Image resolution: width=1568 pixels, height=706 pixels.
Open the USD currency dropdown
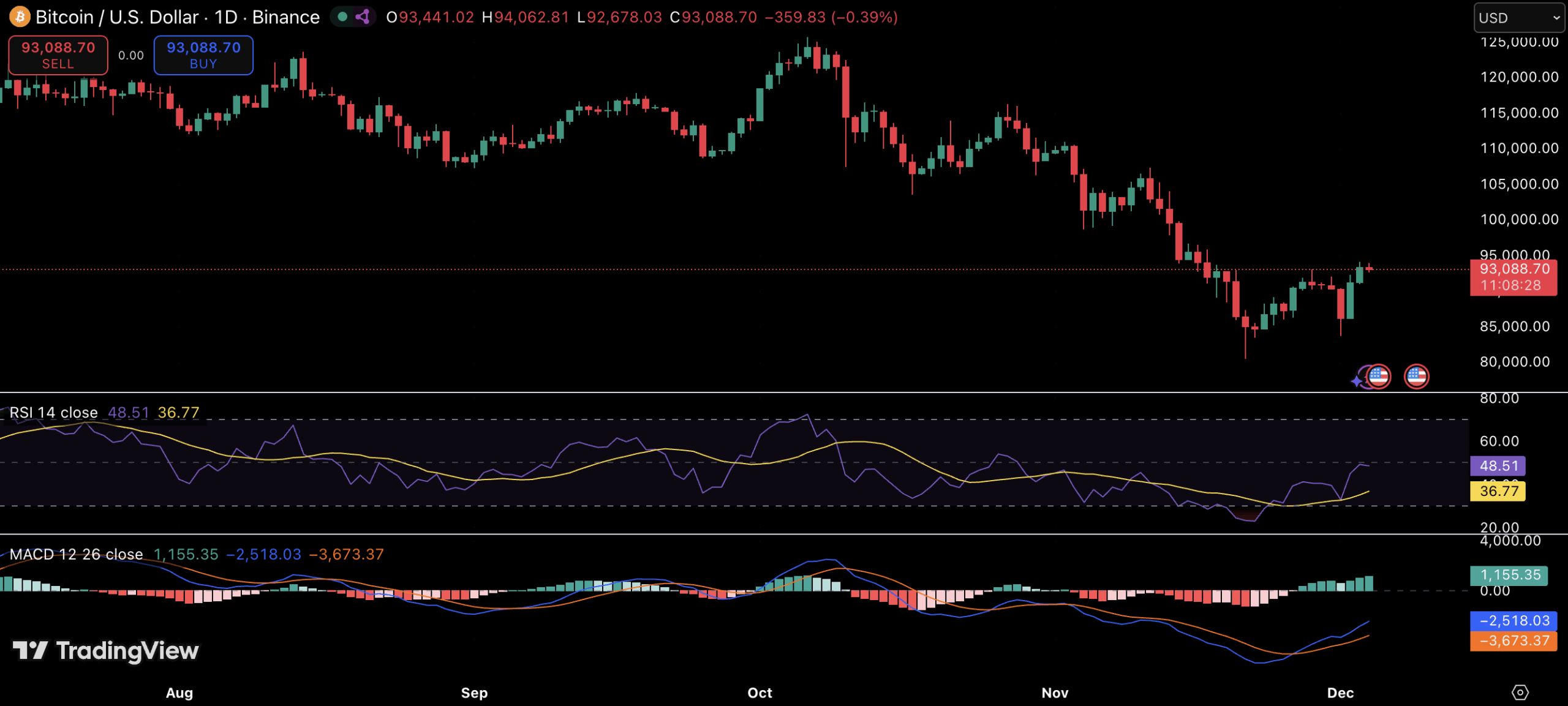pos(1518,18)
